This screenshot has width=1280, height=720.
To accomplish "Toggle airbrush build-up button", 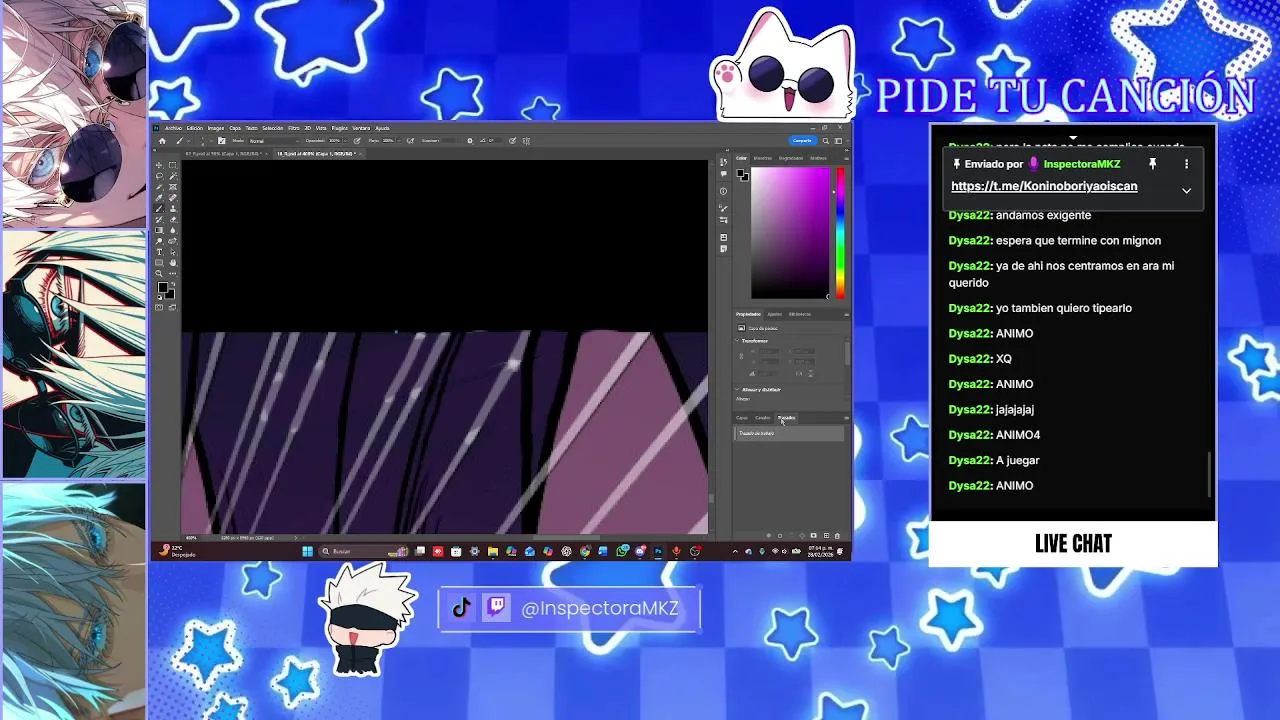I will coord(410,141).
